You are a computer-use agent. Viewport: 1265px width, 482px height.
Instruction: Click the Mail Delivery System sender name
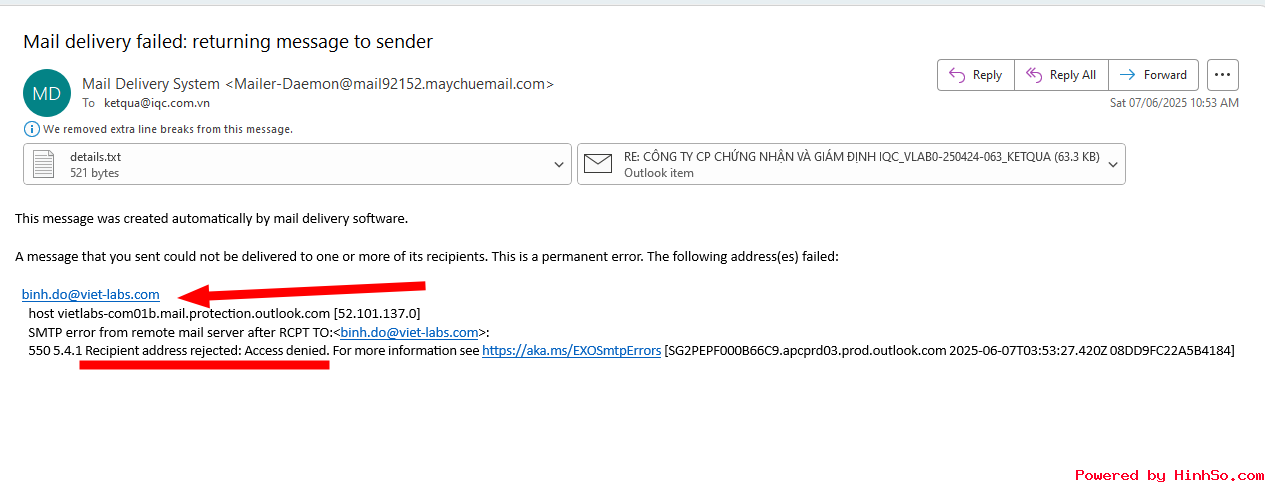(x=151, y=84)
